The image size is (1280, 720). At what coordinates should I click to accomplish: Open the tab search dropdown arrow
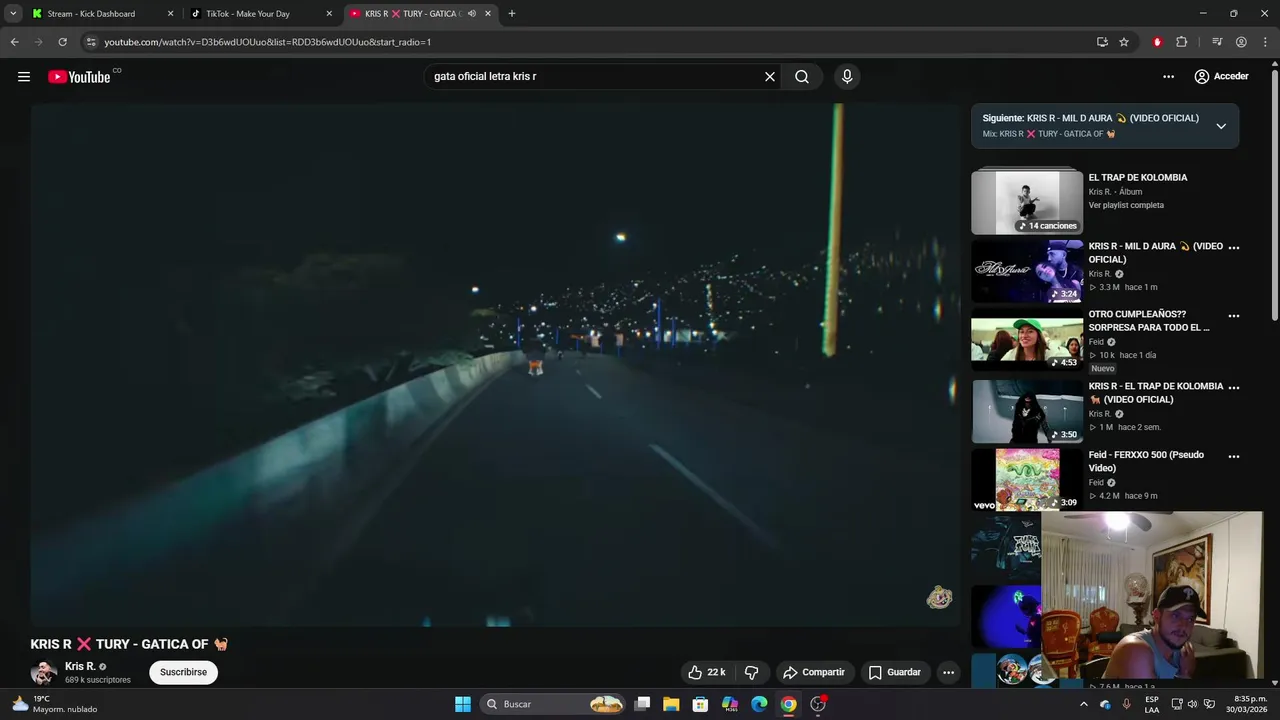(13, 14)
